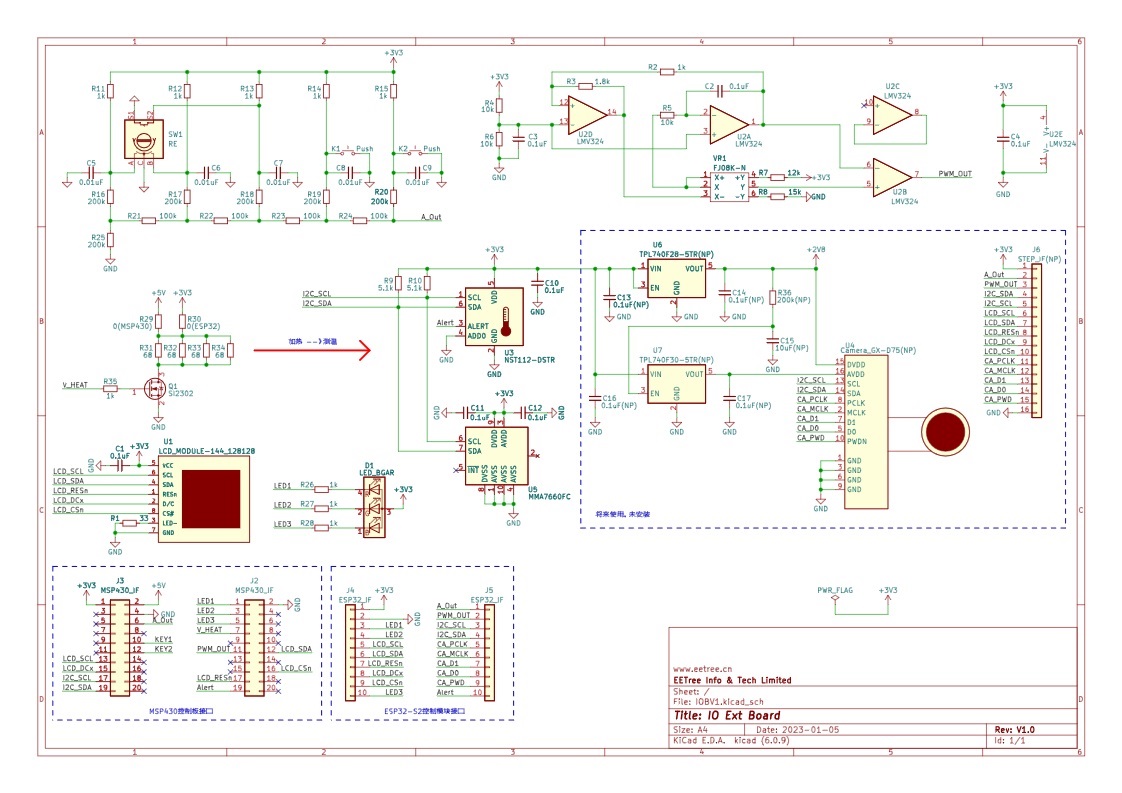Viewport: 1122px width, 793px height.
Task: Click the LCD_MODULE-144_128128 display symbol
Action: point(204,500)
